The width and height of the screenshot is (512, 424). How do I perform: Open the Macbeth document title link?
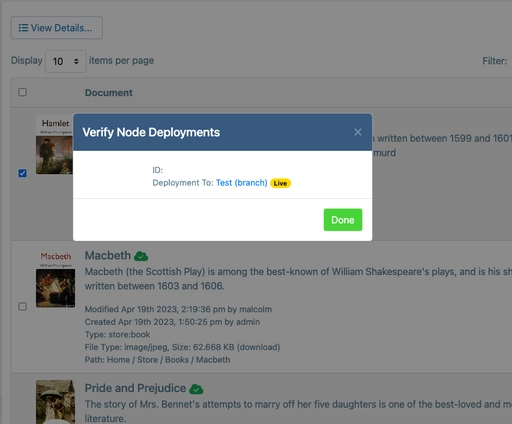tap(108, 255)
